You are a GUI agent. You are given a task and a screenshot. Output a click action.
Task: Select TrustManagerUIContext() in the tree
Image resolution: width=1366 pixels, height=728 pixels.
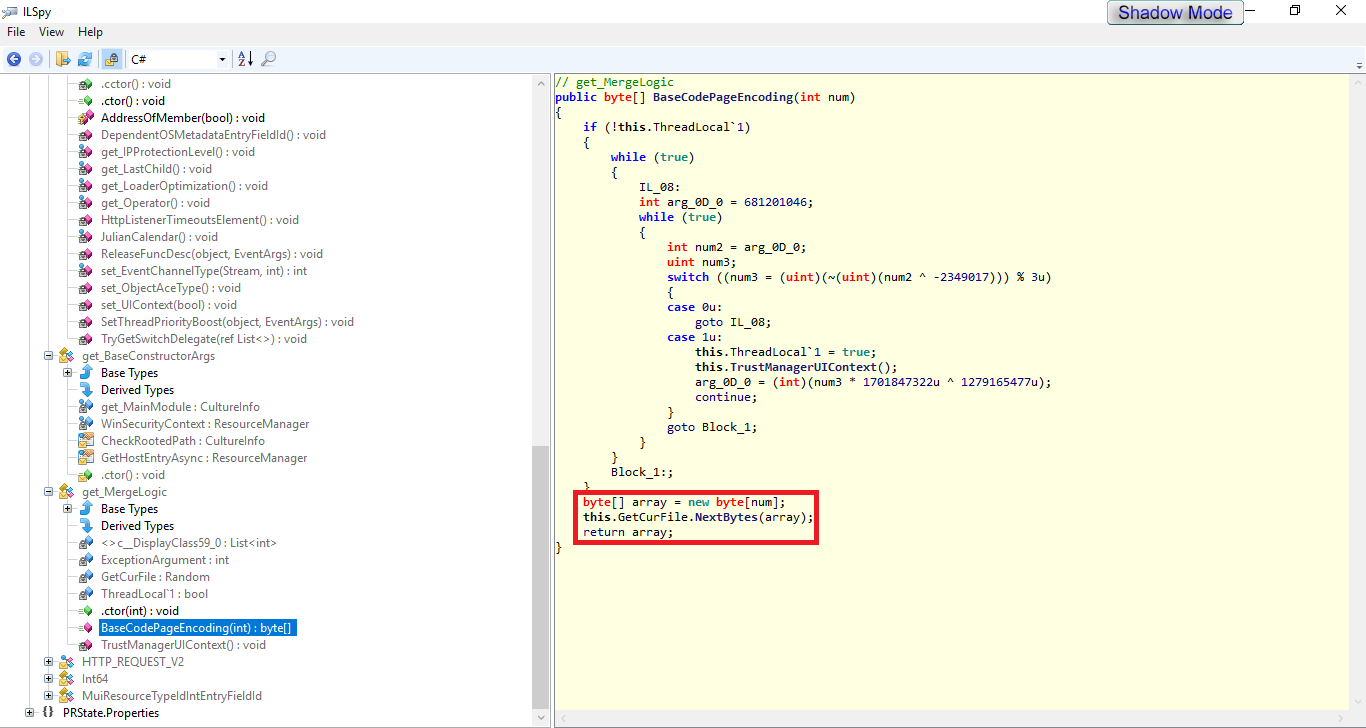pyautogui.click(x=183, y=645)
